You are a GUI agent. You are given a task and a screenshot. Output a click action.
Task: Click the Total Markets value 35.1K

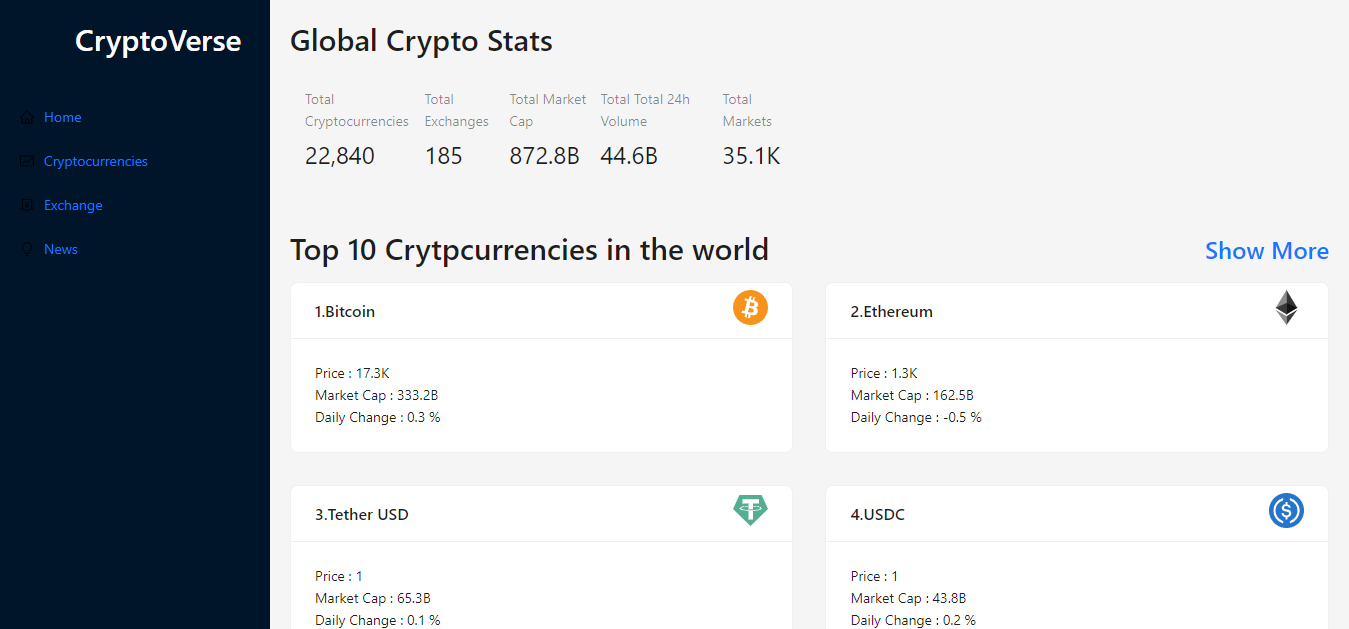751,156
